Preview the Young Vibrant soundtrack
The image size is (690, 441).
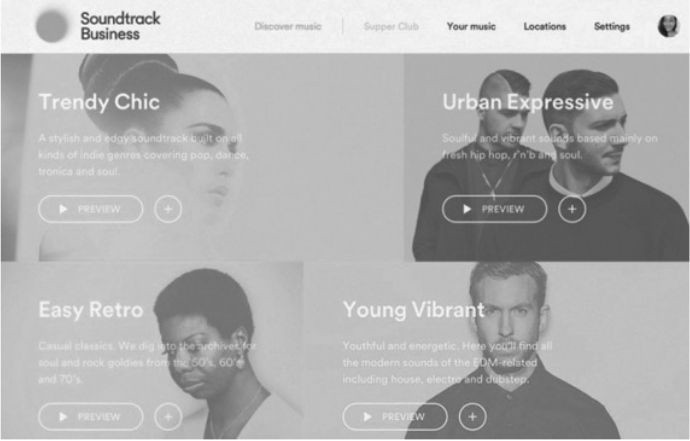(x=395, y=416)
